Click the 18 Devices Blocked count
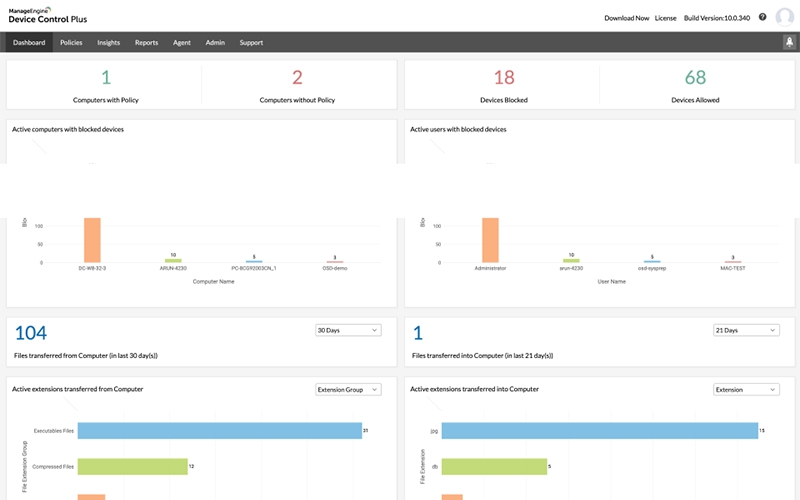The image size is (800, 500). tap(503, 78)
